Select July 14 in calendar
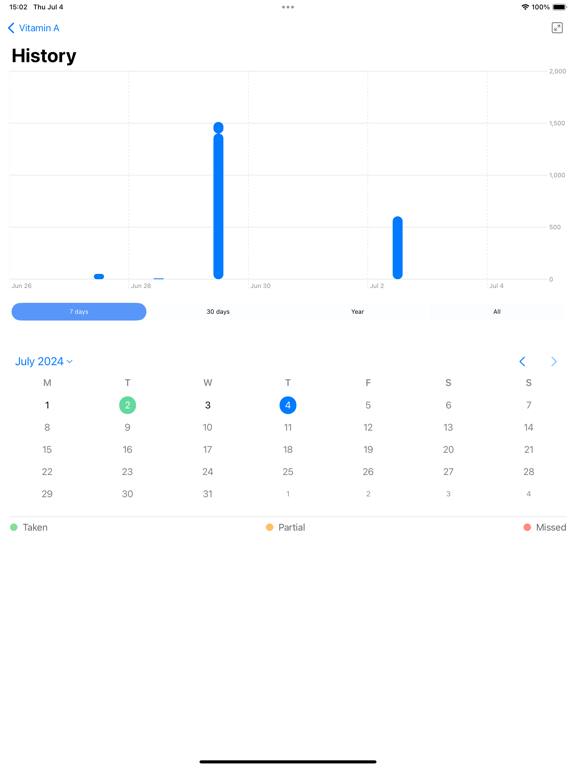The width and height of the screenshot is (576, 768). pos(528,427)
